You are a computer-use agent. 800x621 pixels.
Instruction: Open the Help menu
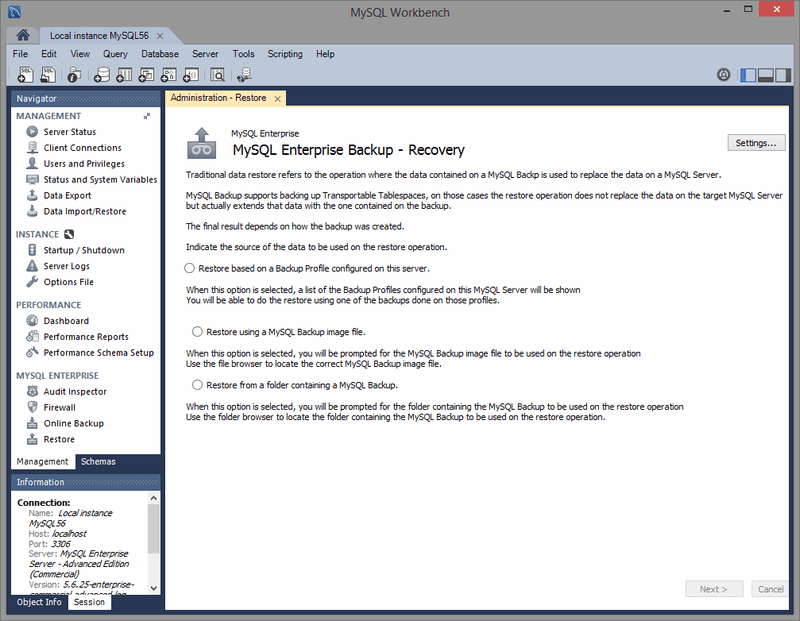click(x=325, y=54)
